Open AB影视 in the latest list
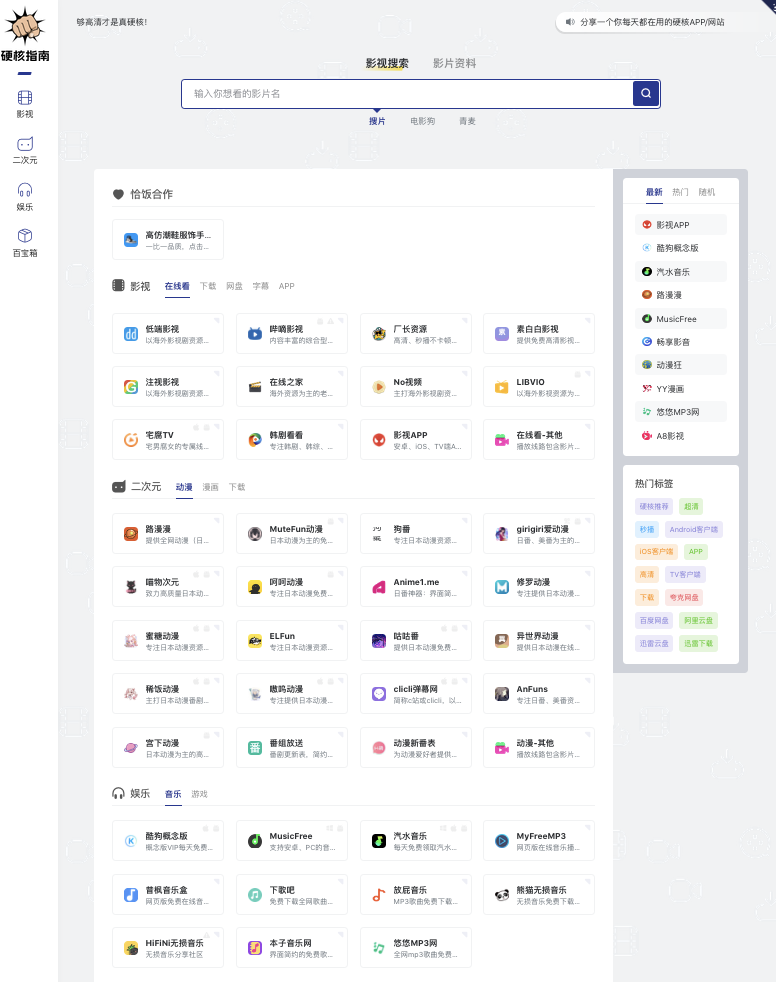The image size is (776, 982). tap(681, 436)
